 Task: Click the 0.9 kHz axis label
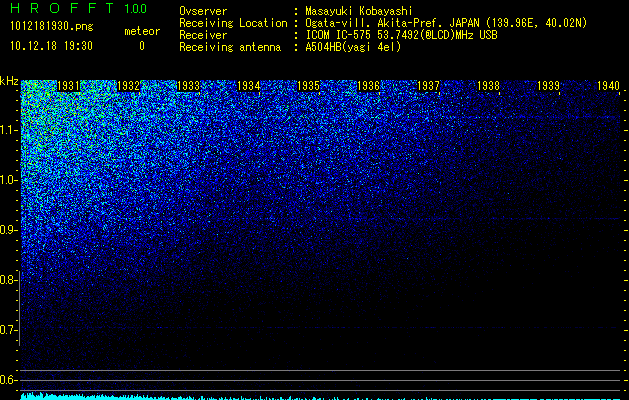click(8, 230)
